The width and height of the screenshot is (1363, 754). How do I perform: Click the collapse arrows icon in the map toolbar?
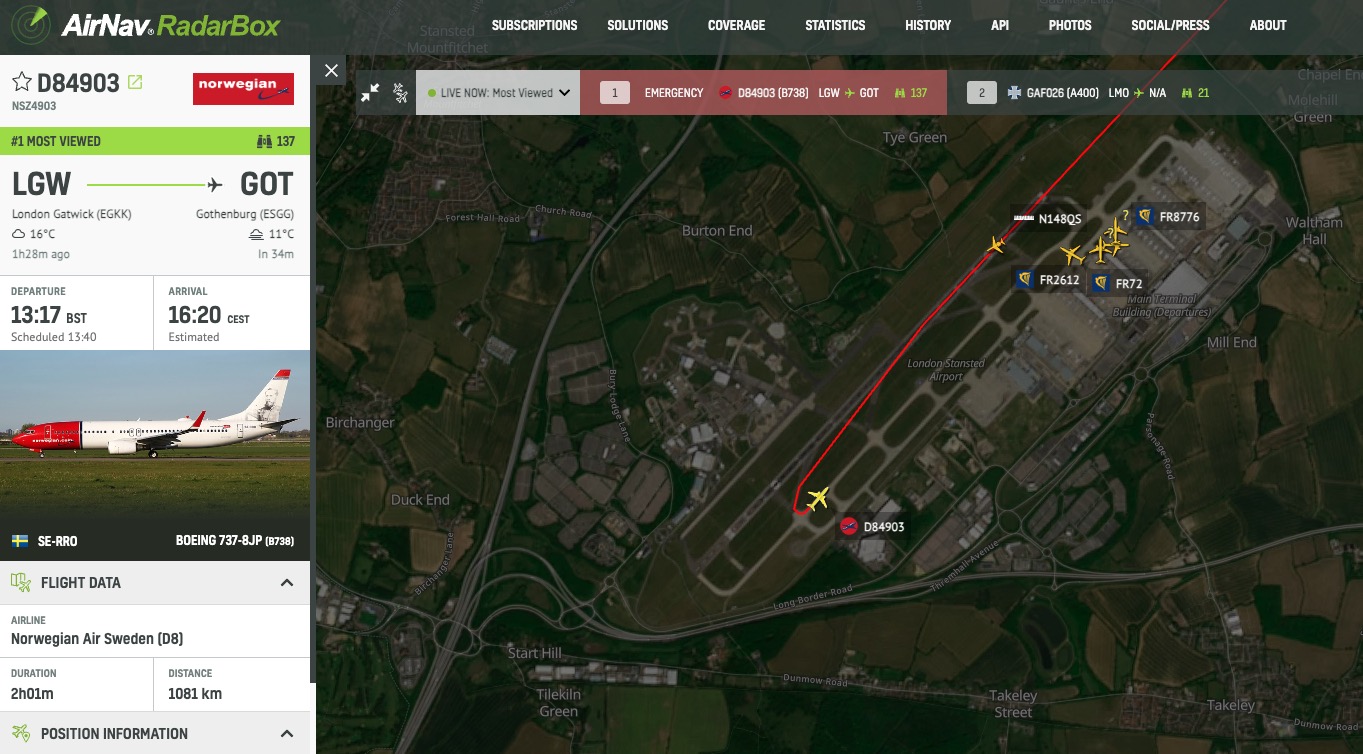tap(370, 93)
